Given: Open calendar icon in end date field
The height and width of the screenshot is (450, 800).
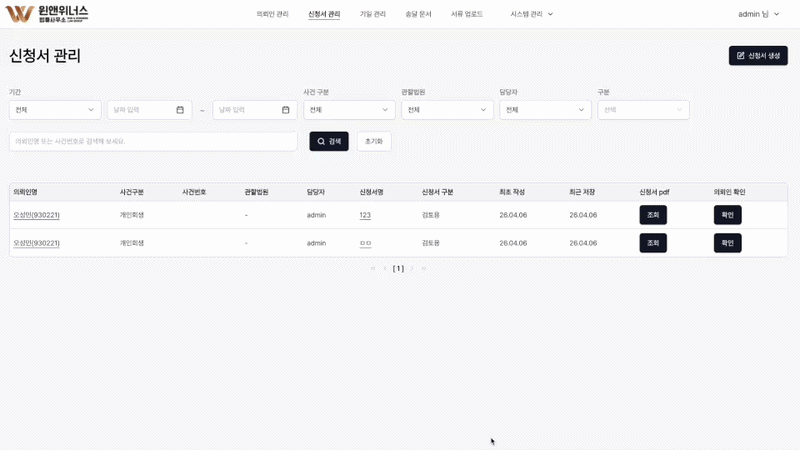Looking at the screenshot, I should [286, 110].
